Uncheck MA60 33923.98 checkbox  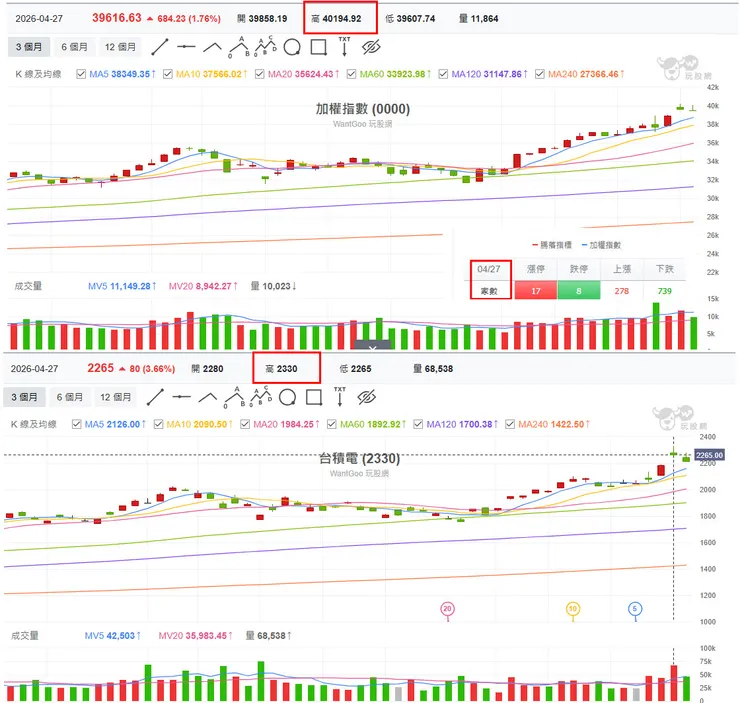(x=351, y=74)
